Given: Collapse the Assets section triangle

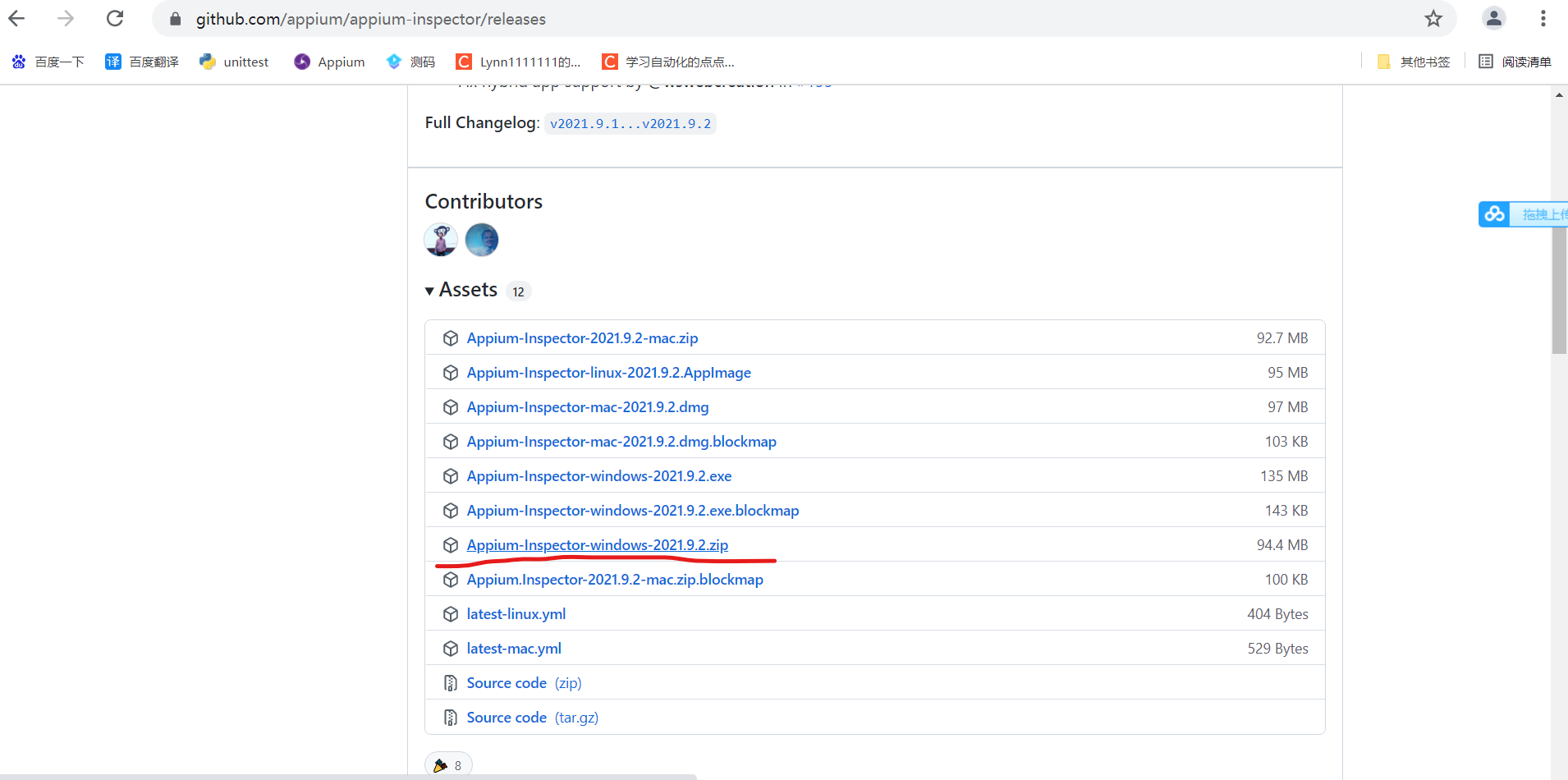Looking at the screenshot, I should 430,290.
